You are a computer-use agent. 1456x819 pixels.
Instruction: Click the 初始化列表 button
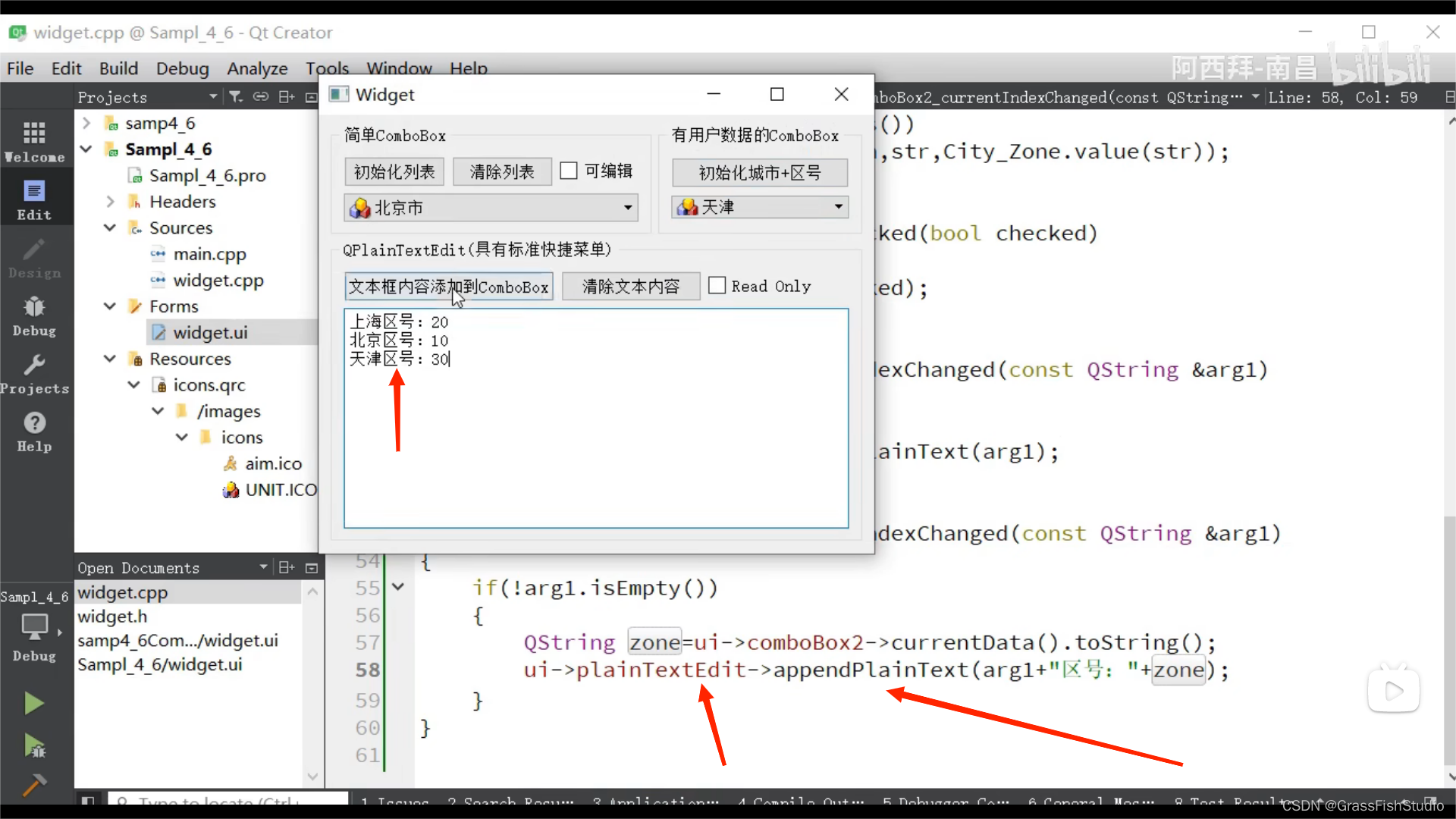click(394, 171)
